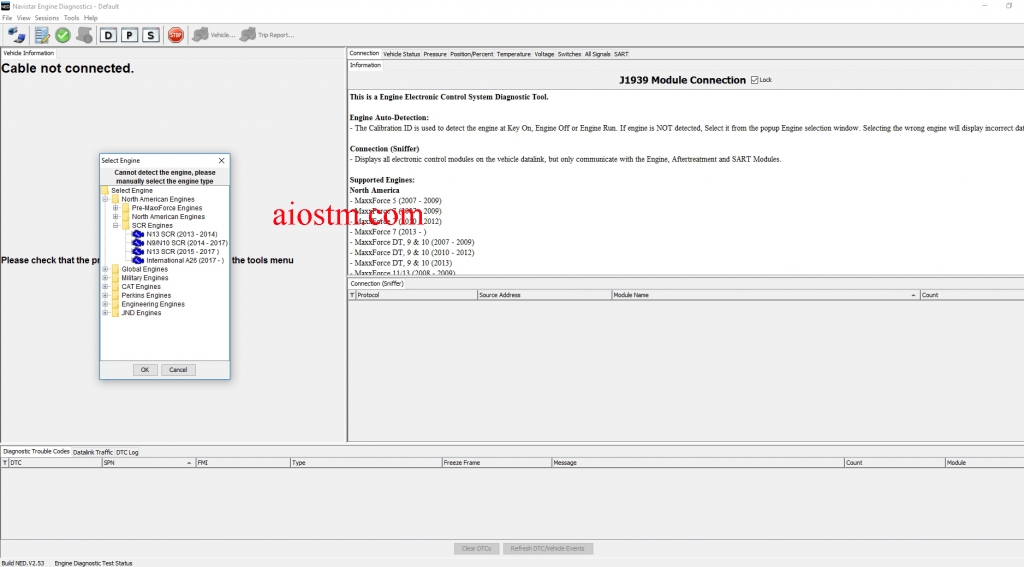This screenshot has height=567, width=1024.
Task: Click the SCR Engines folder icon
Action: (125, 225)
